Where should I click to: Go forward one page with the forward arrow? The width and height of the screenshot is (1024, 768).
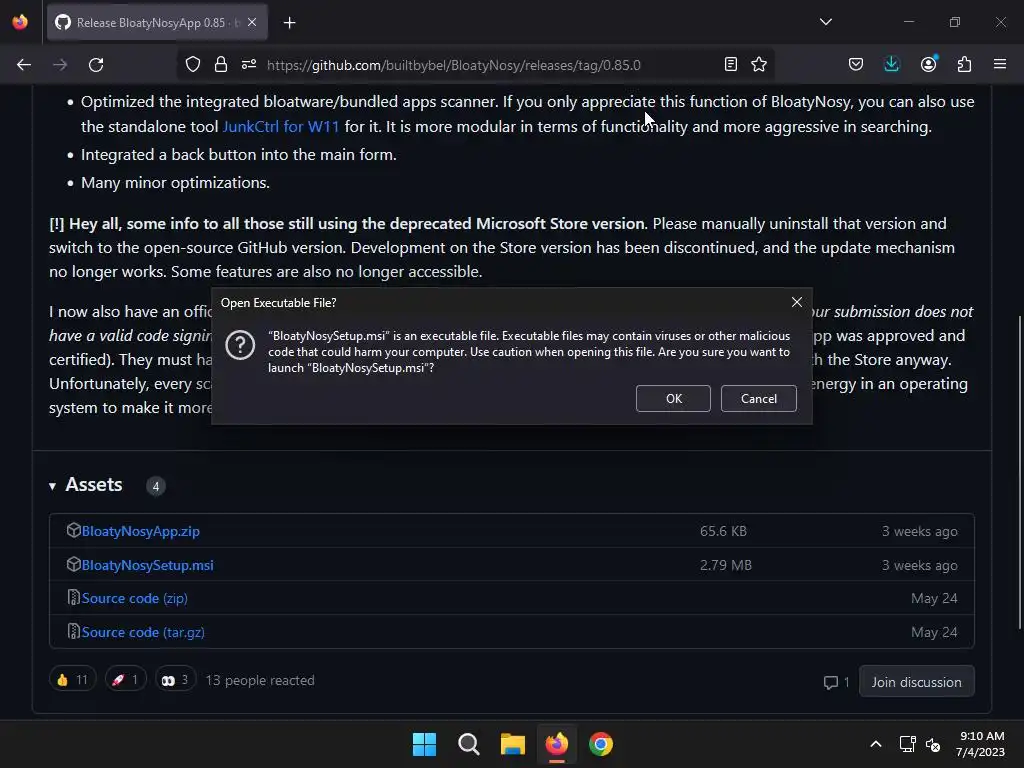(60, 65)
